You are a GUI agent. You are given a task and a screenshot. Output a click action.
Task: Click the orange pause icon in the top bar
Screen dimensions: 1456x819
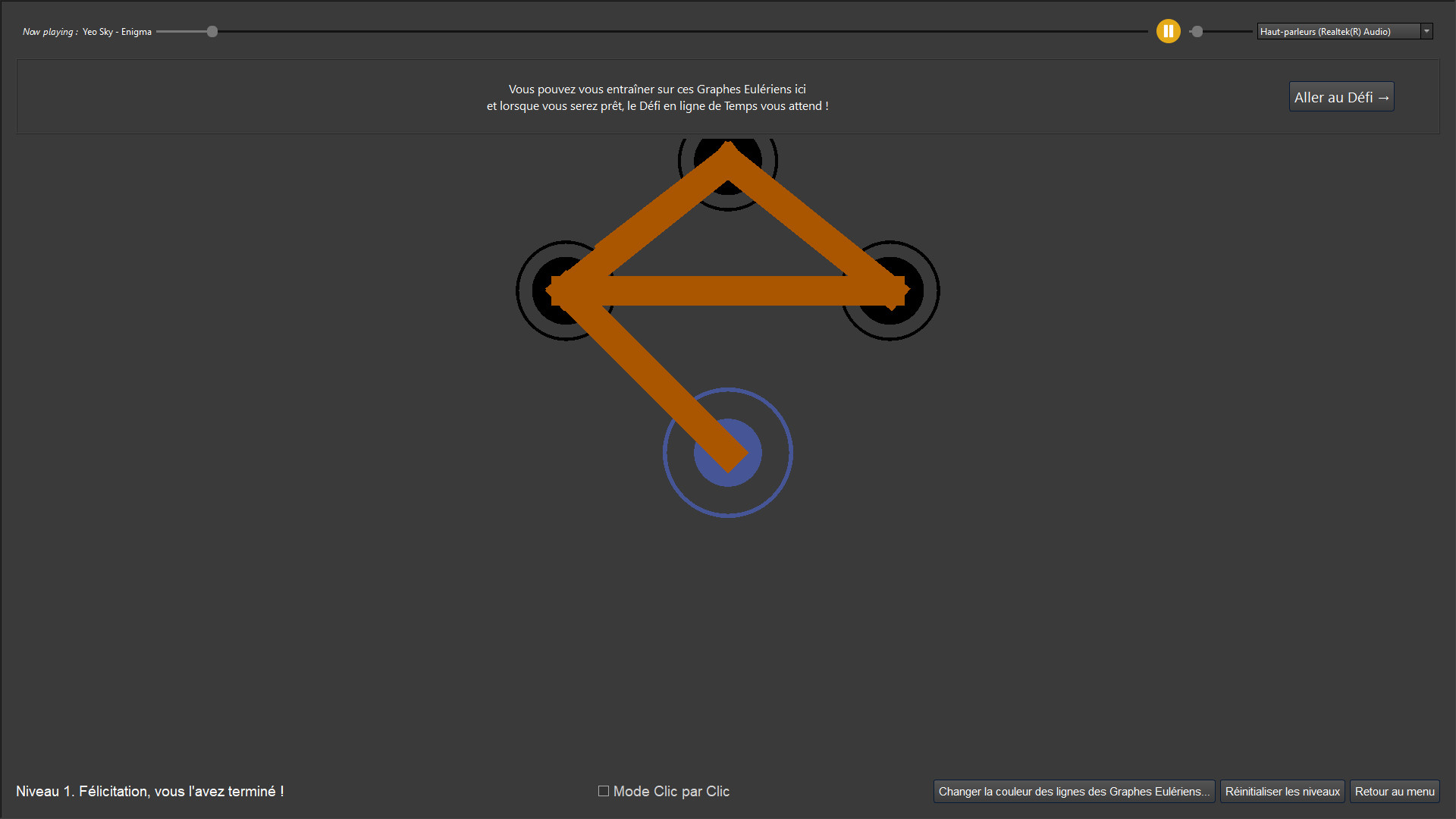click(x=1169, y=31)
